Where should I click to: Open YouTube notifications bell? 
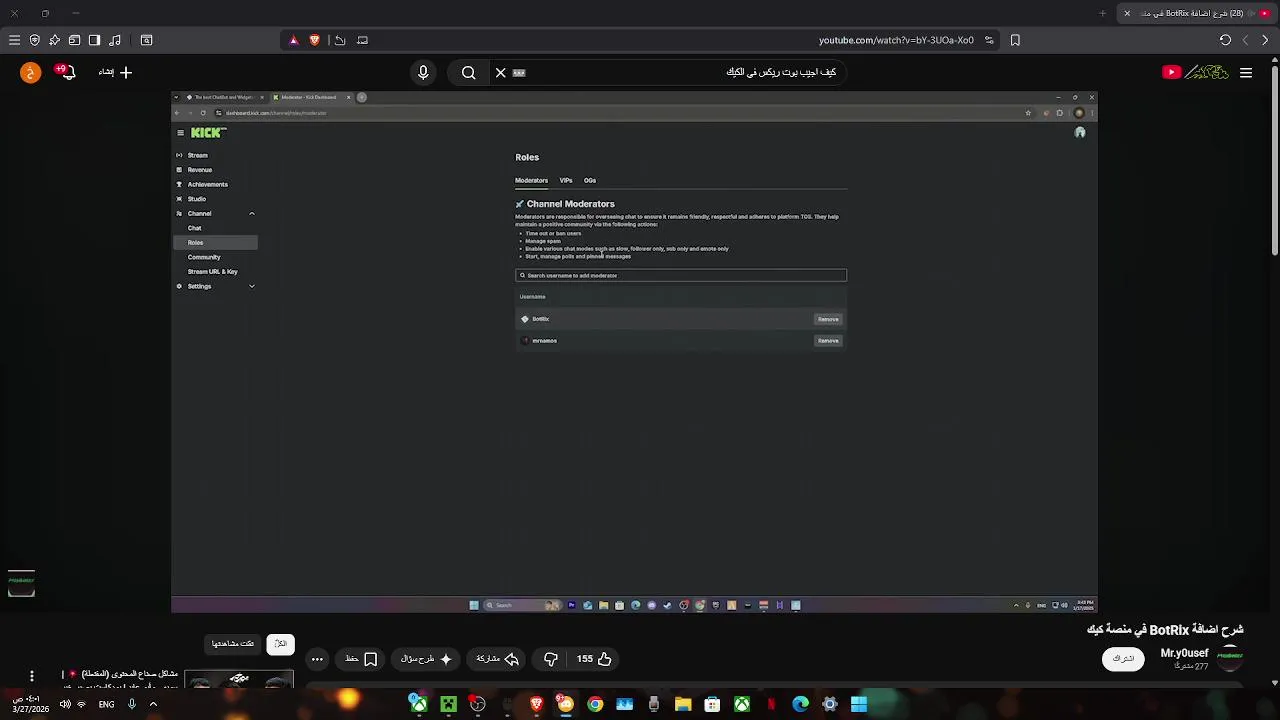[66, 72]
